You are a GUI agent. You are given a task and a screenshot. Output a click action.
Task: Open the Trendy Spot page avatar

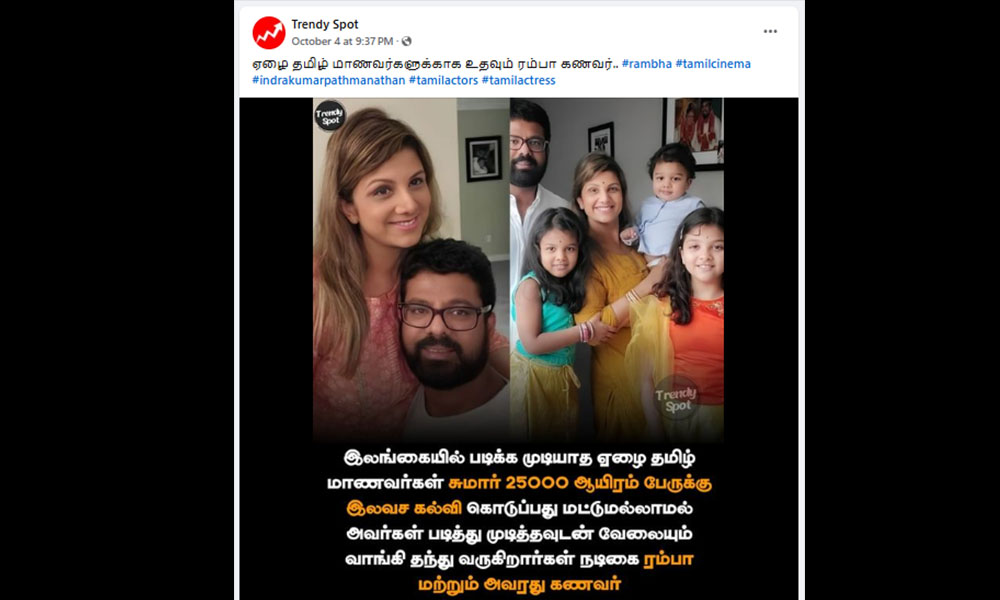(268, 33)
